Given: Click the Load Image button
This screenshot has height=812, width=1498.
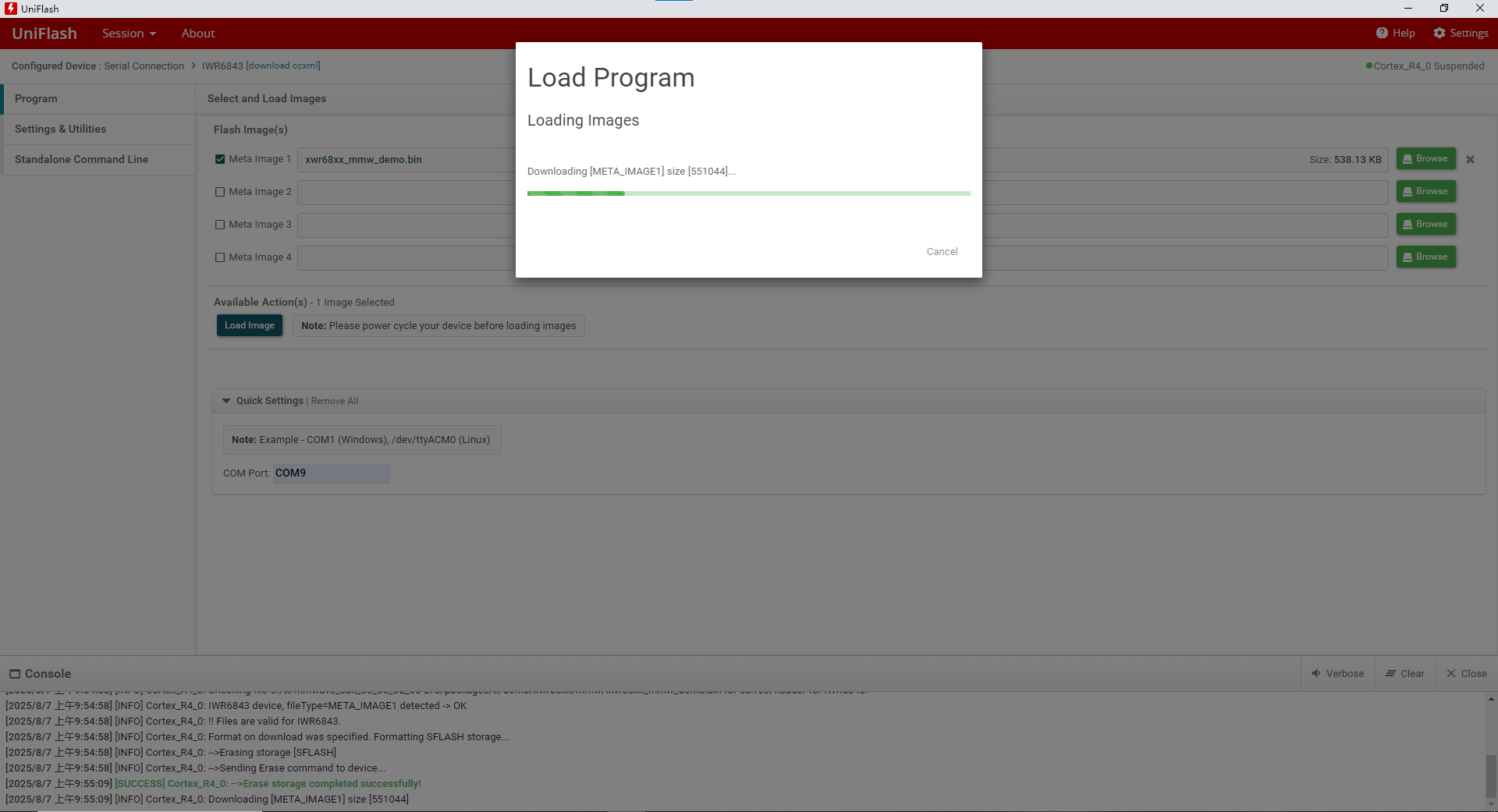Looking at the screenshot, I should point(250,325).
